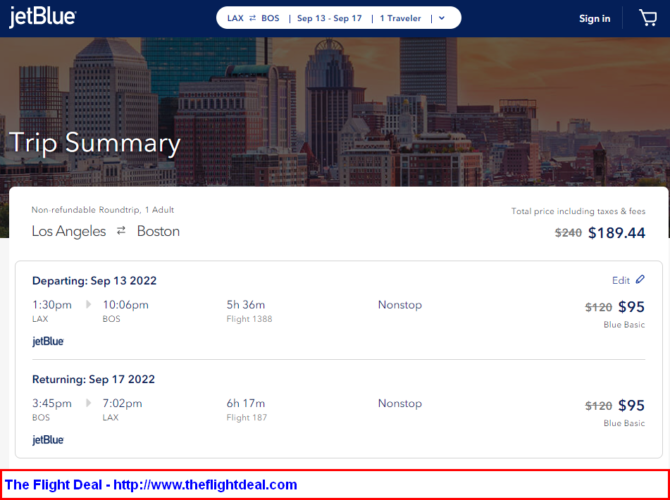The width and height of the screenshot is (670, 500).
Task: Click Nonstop on the returning flight
Action: click(400, 403)
